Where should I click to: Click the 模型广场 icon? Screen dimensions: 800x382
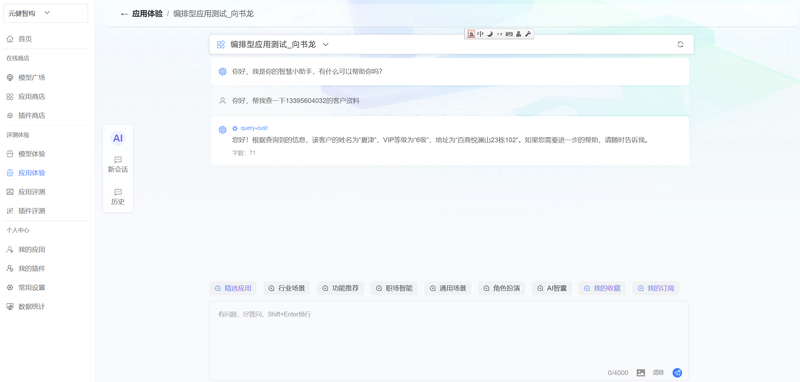(10, 78)
